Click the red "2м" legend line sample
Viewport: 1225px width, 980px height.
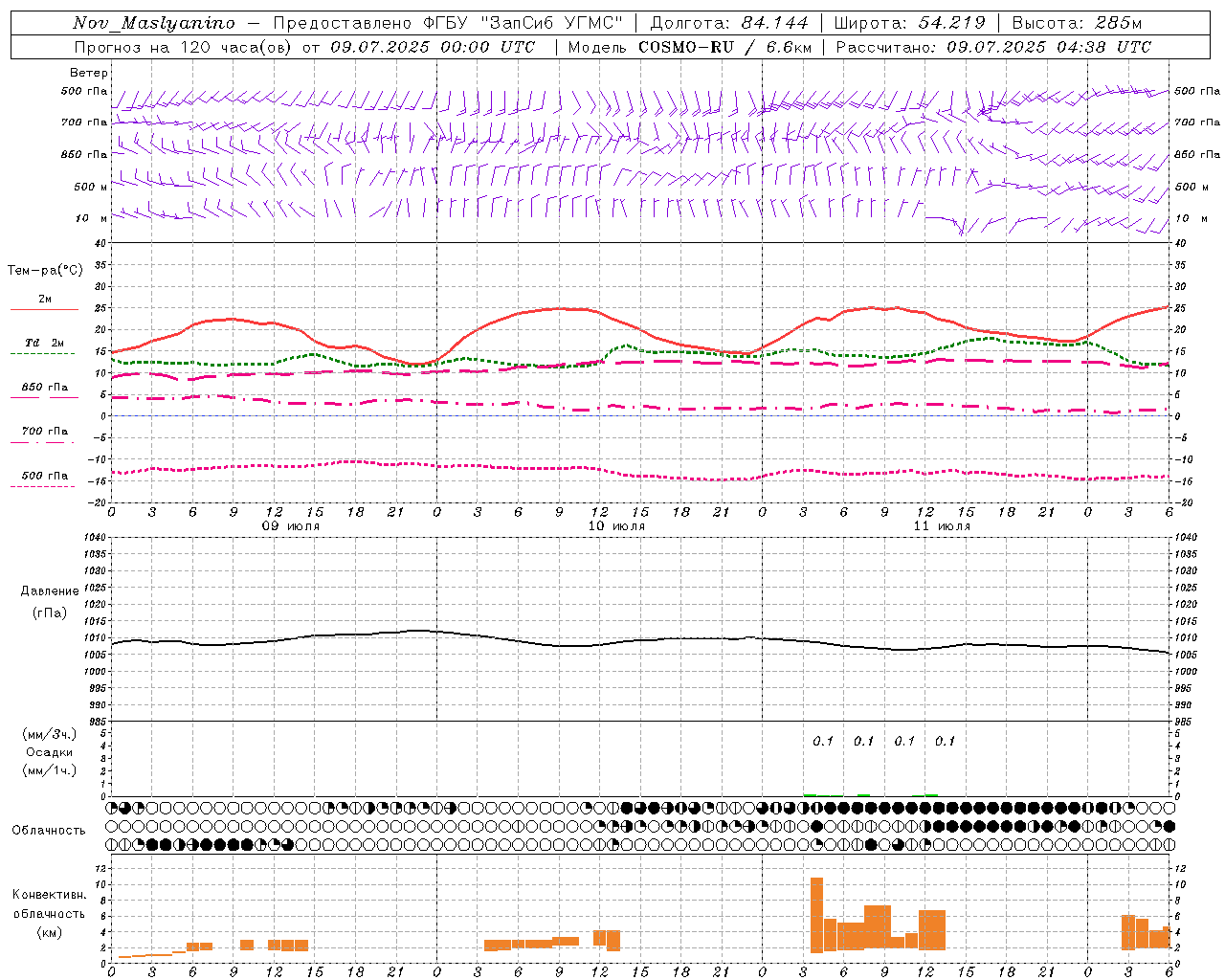pyautogui.click(x=44, y=310)
